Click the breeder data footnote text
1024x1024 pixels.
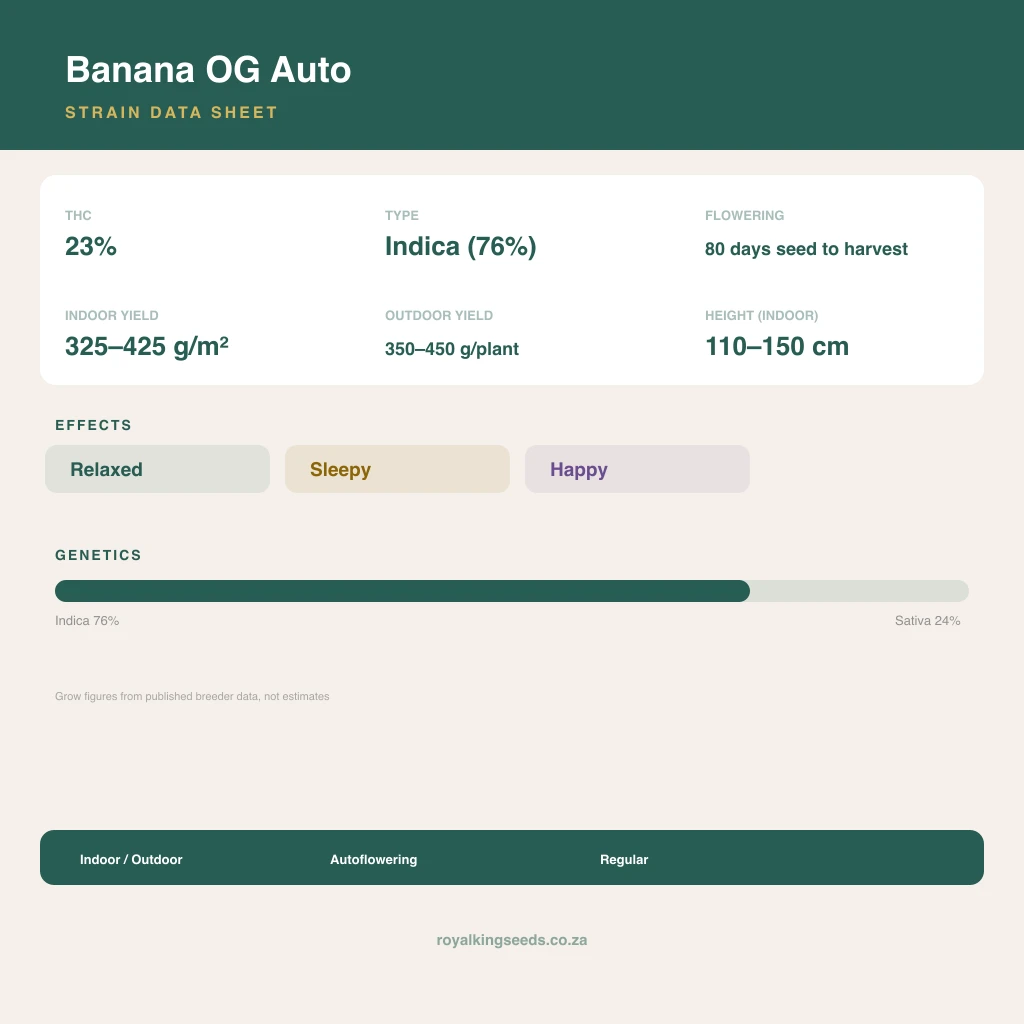pos(192,696)
